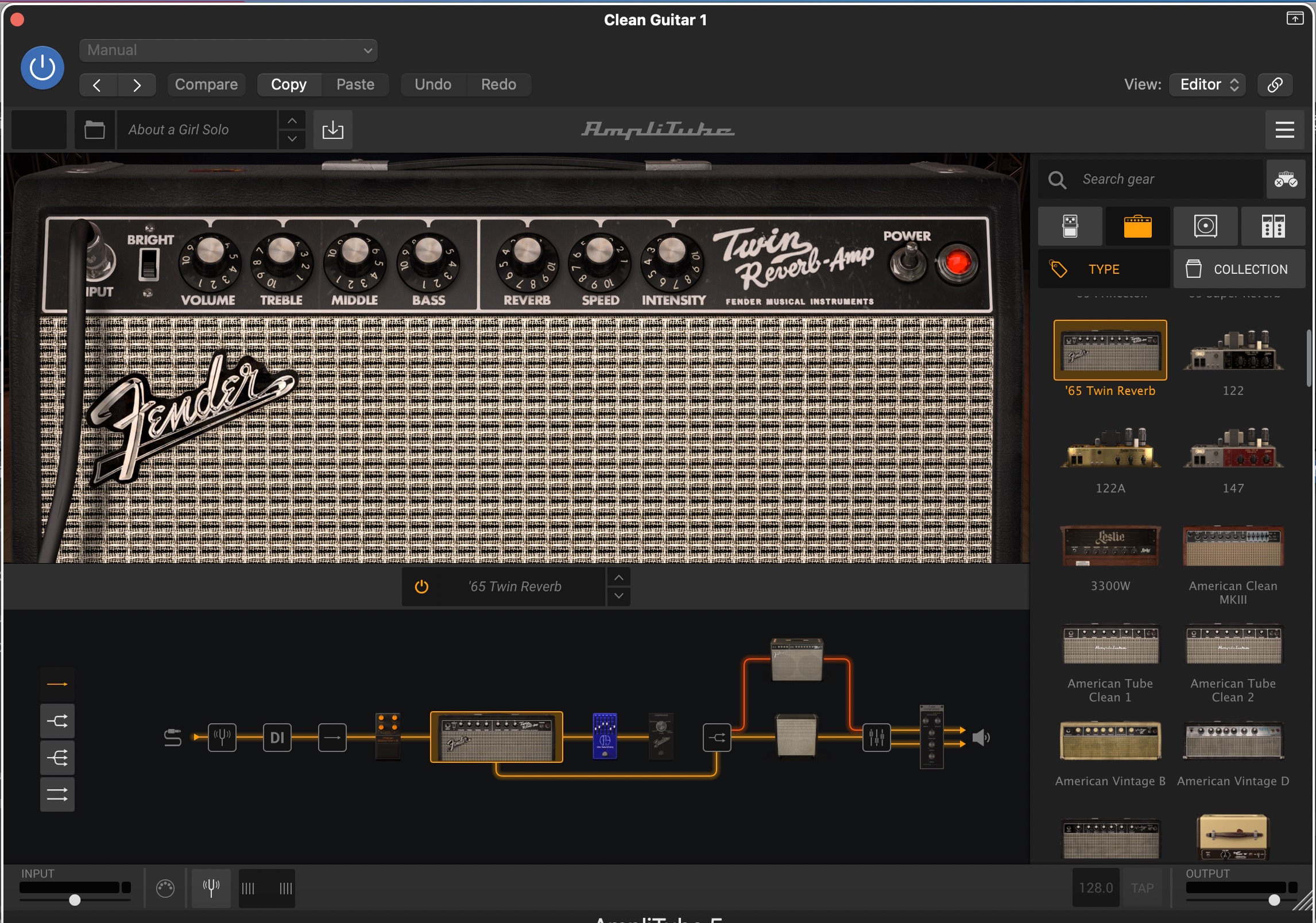Screen dimensions: 1316x923
Task: Click the Undo button
Action: pos(433,85)
